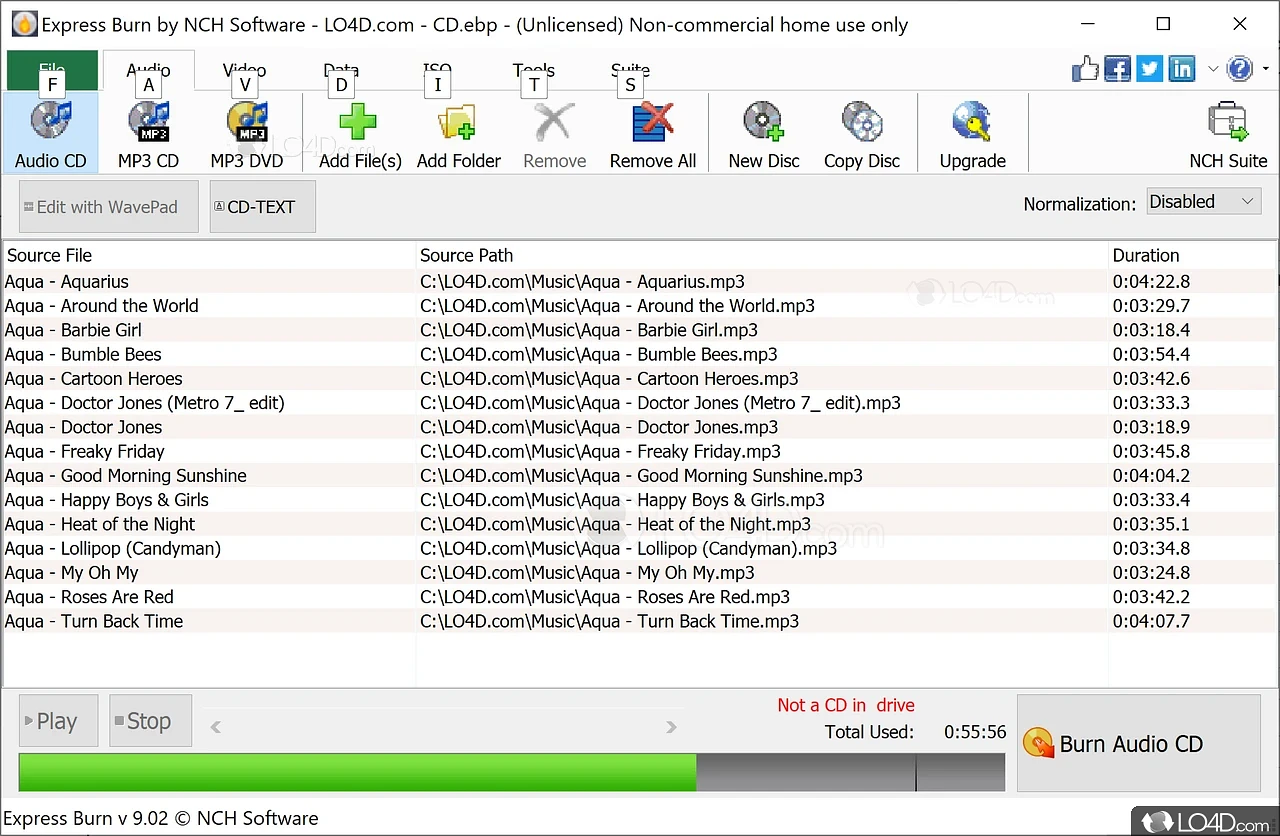Click the Burn Audio CD button
This screenshot has height=836, width=1280.
1139,744
